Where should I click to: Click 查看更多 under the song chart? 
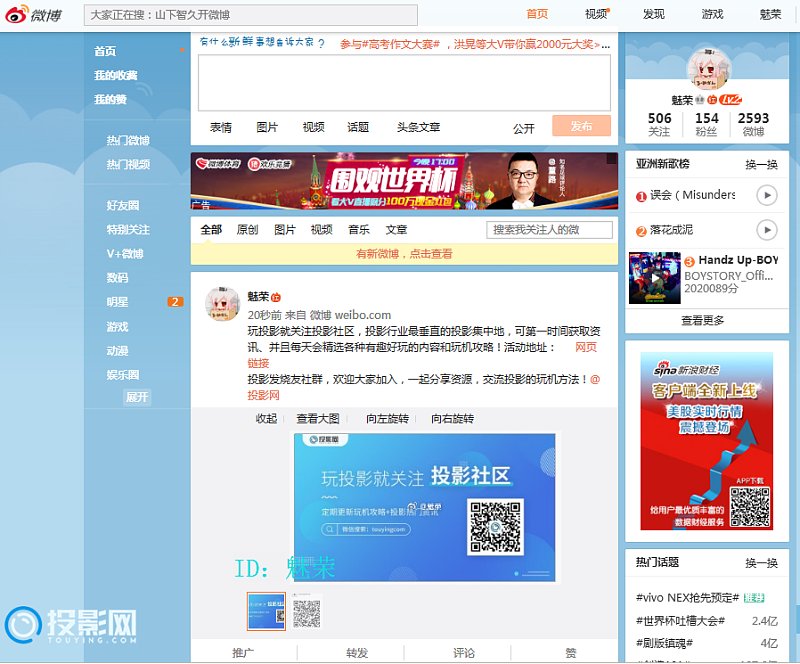(x=703, y=321)
